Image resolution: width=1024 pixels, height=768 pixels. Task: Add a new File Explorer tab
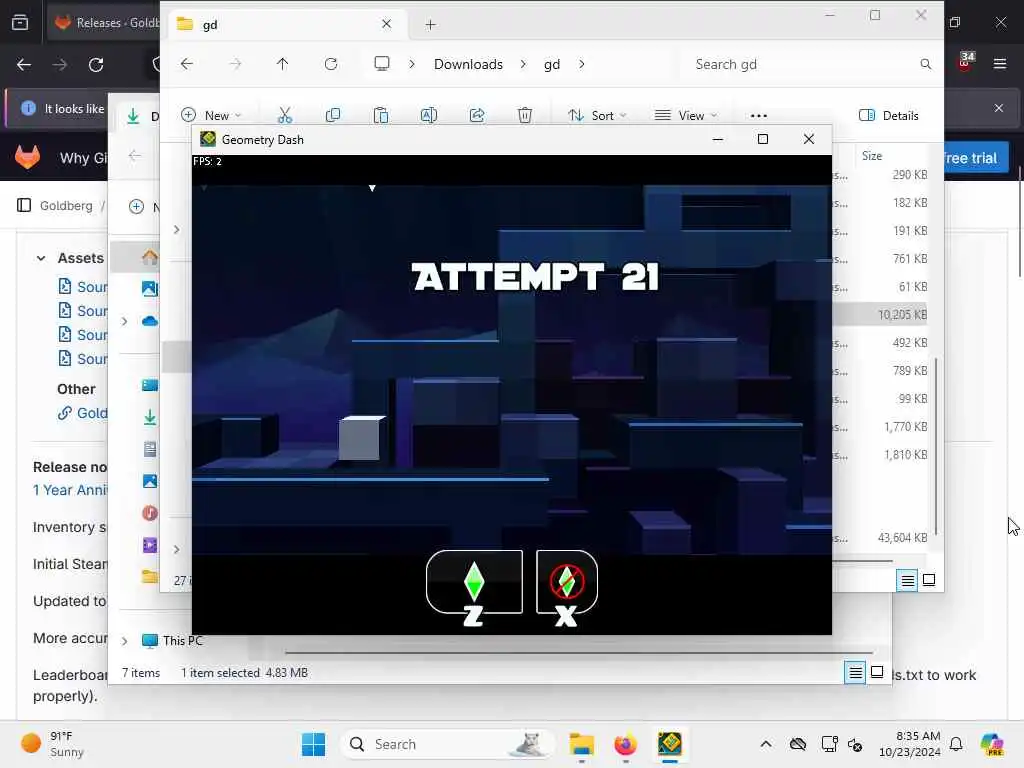[430, 25]
